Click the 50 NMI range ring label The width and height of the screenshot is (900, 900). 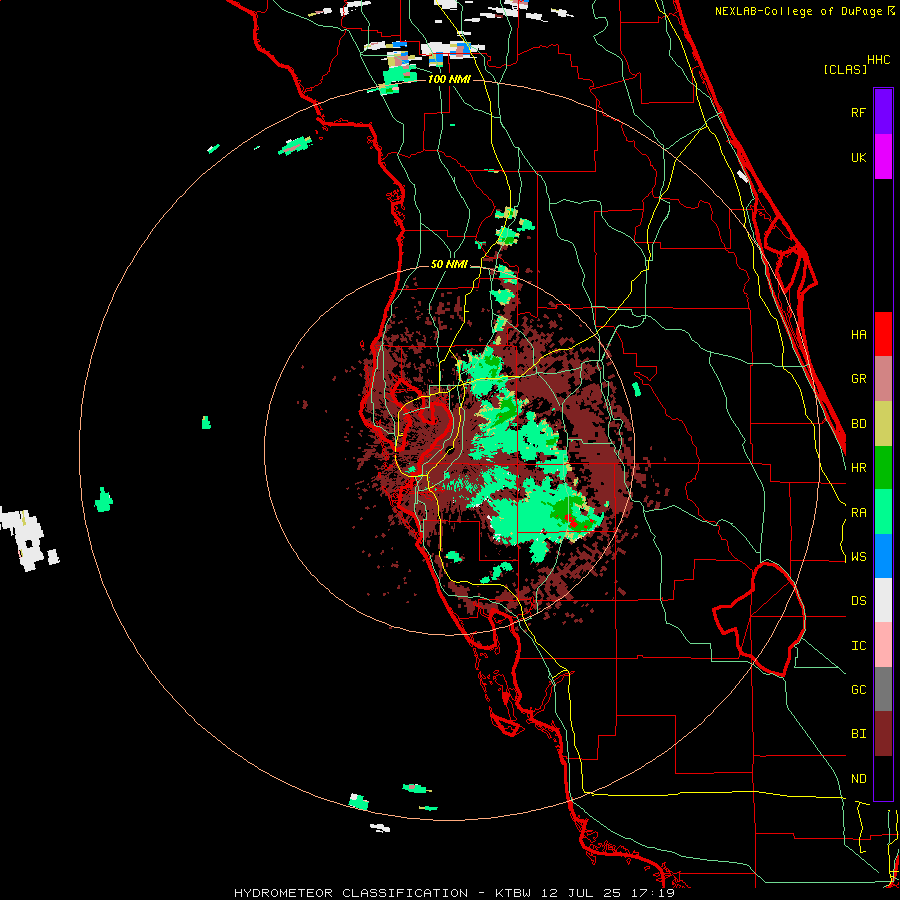click(x=449, y=264)
